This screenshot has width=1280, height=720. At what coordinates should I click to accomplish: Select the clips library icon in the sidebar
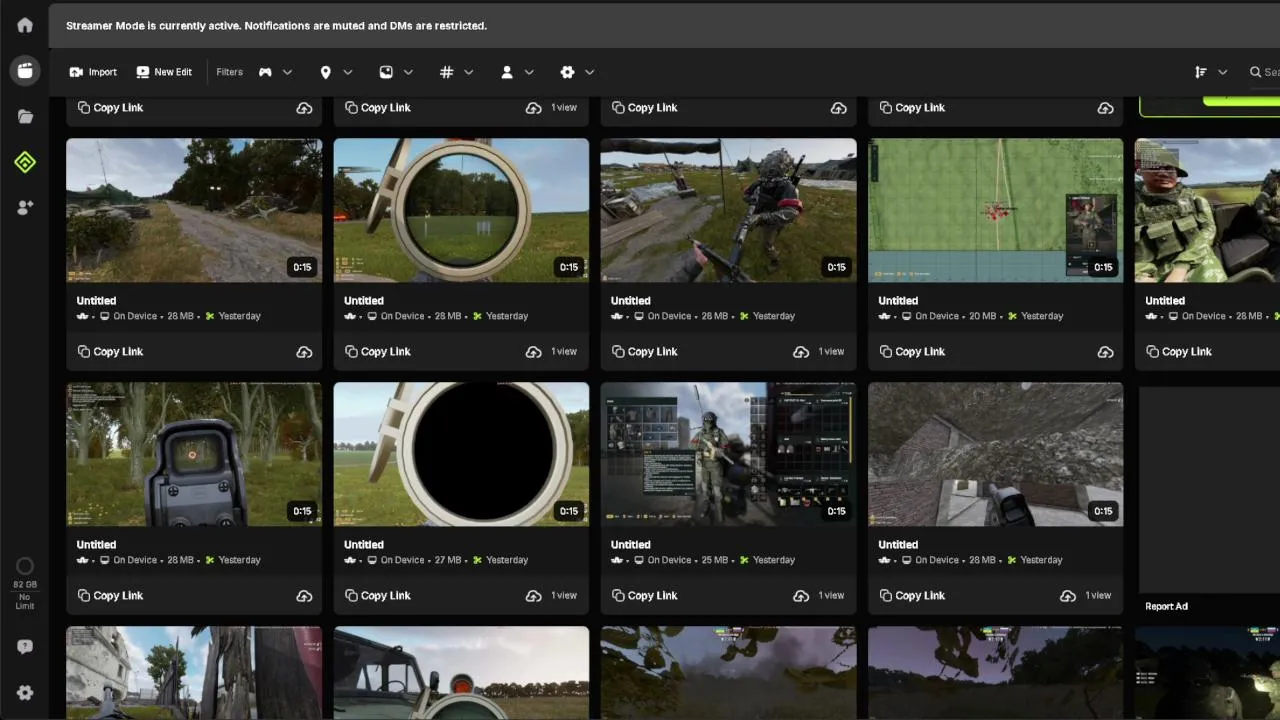[25, 71]
